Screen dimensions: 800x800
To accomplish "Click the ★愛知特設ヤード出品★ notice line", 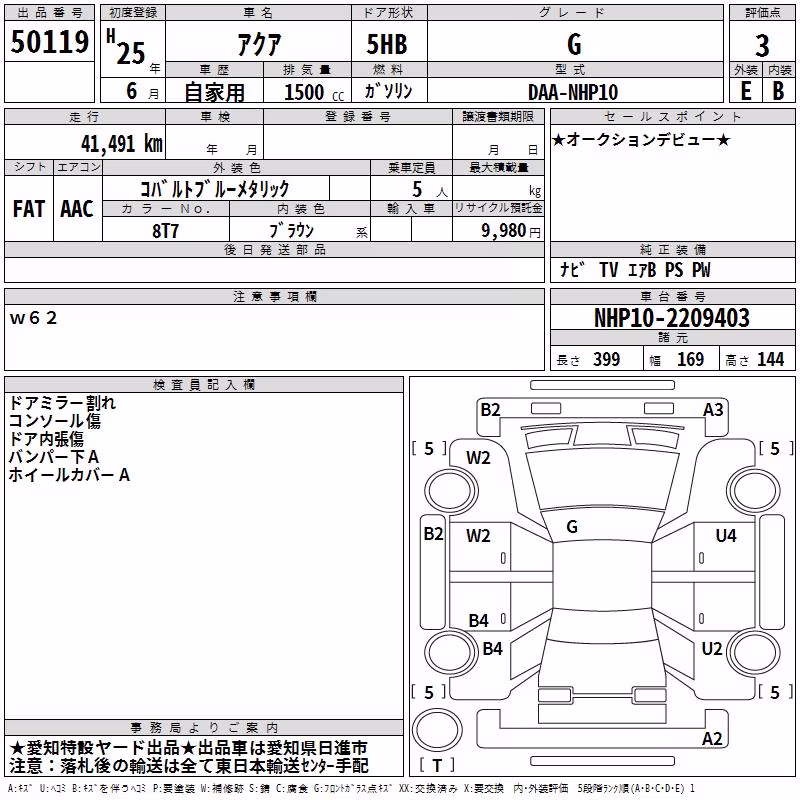I will [x=188, y=748].
